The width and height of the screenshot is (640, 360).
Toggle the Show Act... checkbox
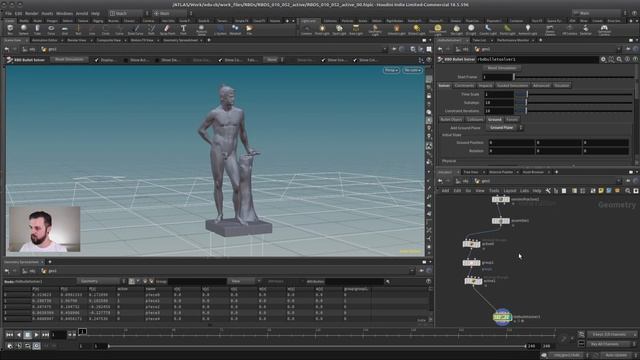126,60
